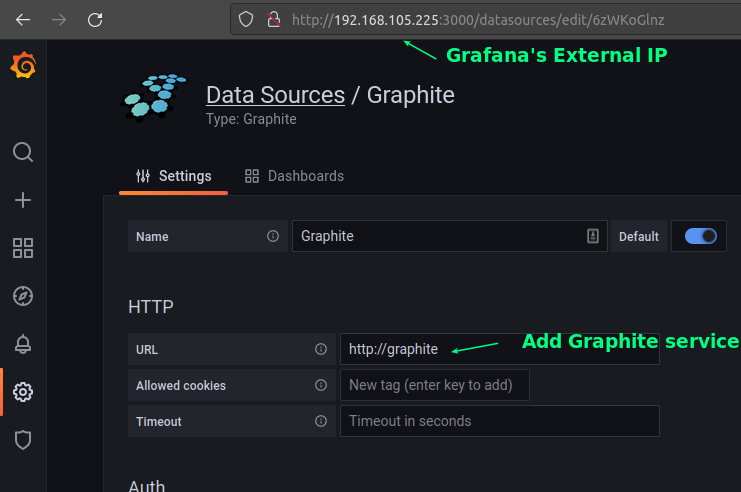Click the browser address bar URL
The width and height of the screenshot is (741, 492).
click(x=478, y=20)
